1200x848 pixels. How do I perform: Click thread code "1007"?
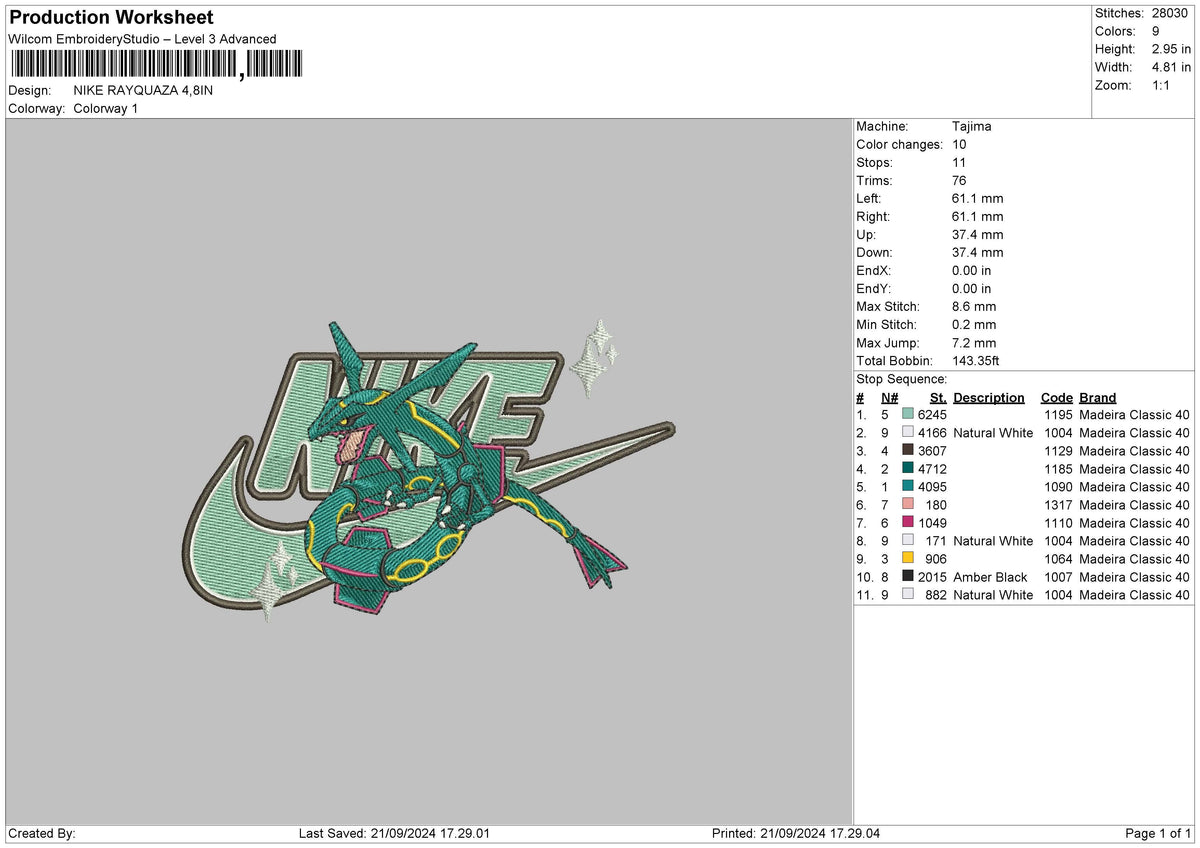[x=1058, y=577]
